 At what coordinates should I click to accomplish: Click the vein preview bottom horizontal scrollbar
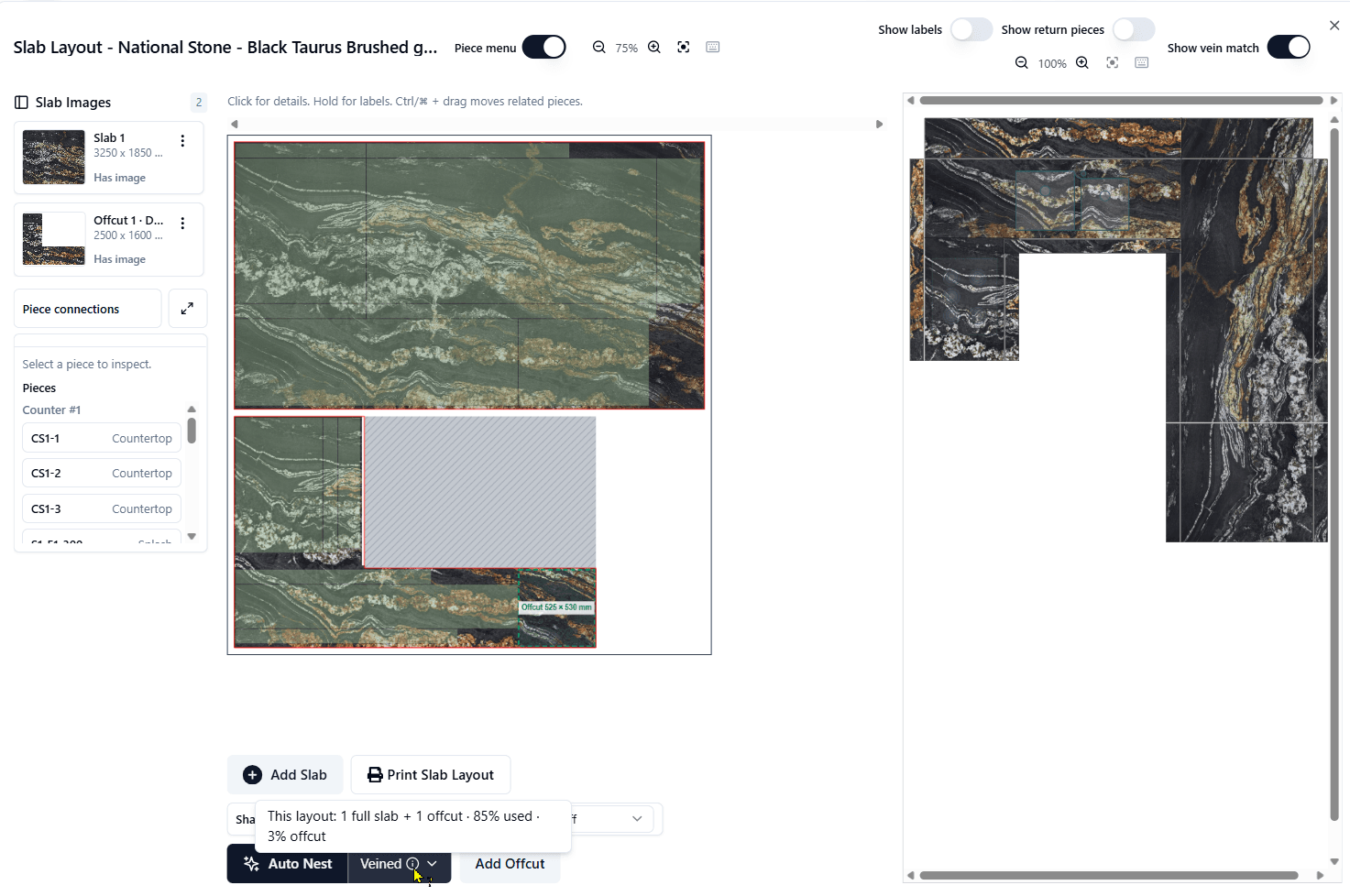tap(1109, 875)
